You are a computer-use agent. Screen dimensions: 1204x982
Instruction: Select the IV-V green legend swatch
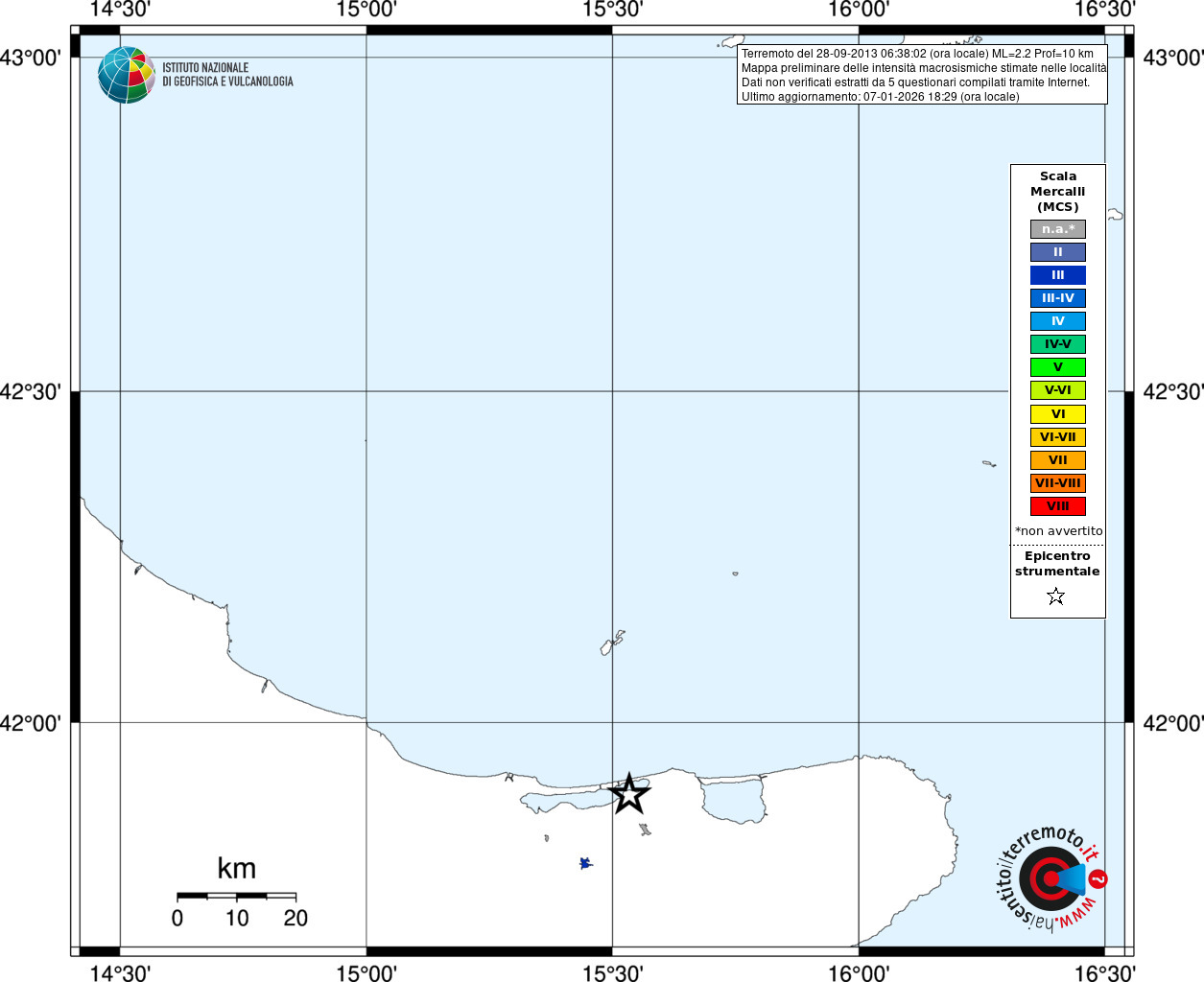pos(1058,344)
